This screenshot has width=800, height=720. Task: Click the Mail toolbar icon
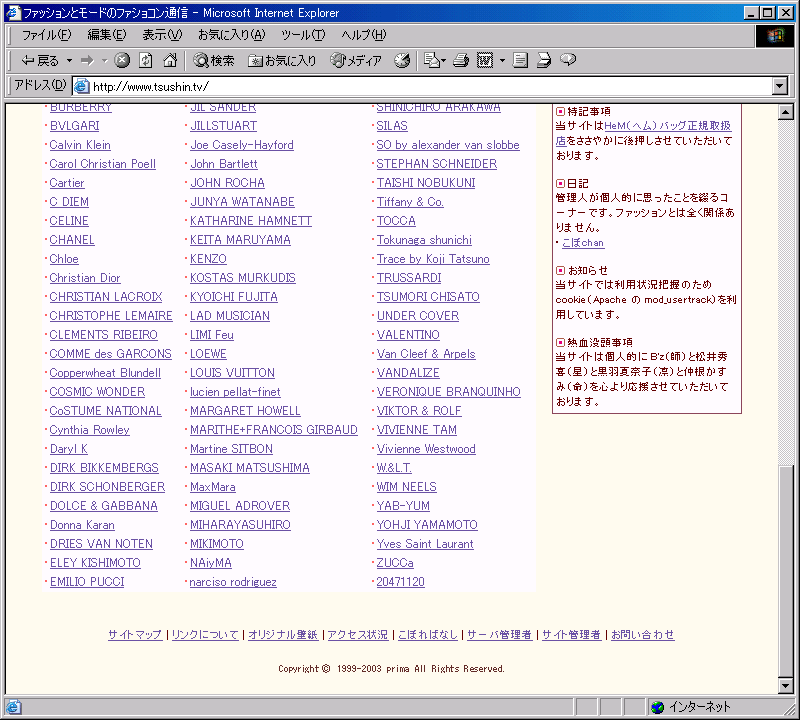coord(432,61)
